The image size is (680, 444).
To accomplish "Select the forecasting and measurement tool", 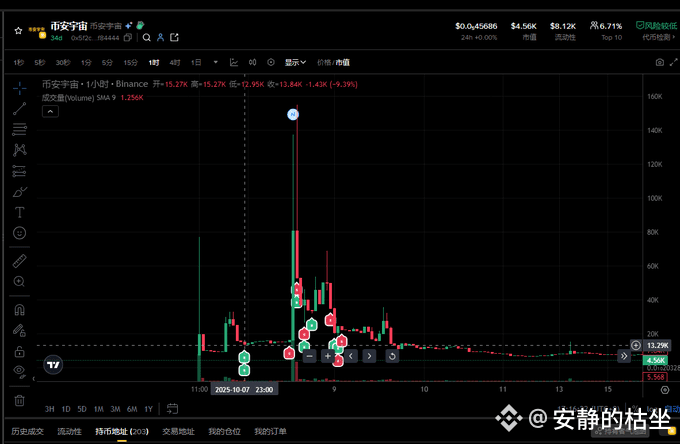I will [x=20, y=171].
